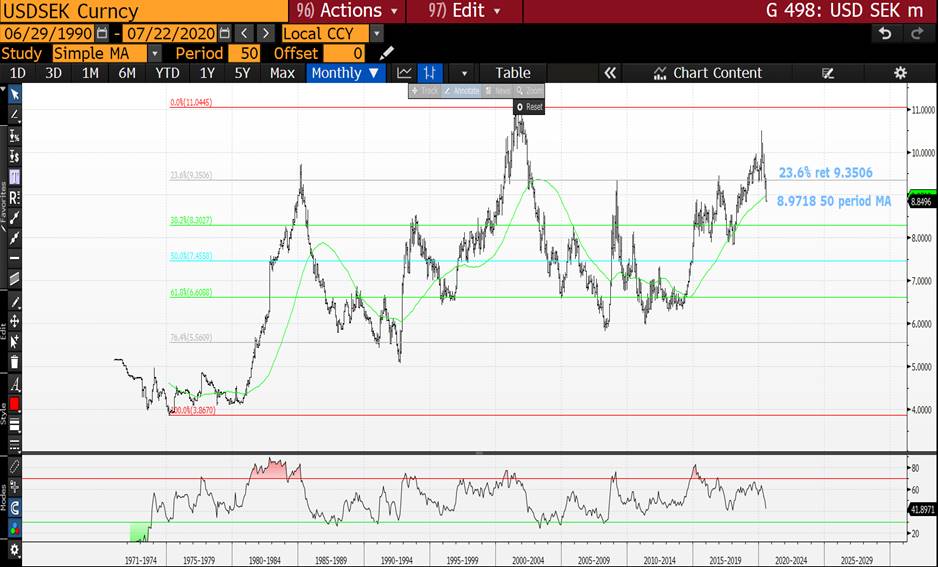Toggle Zoom mode in chart toolbar
The width and height of the screenshot is (938, 567).
coord(528,91)
